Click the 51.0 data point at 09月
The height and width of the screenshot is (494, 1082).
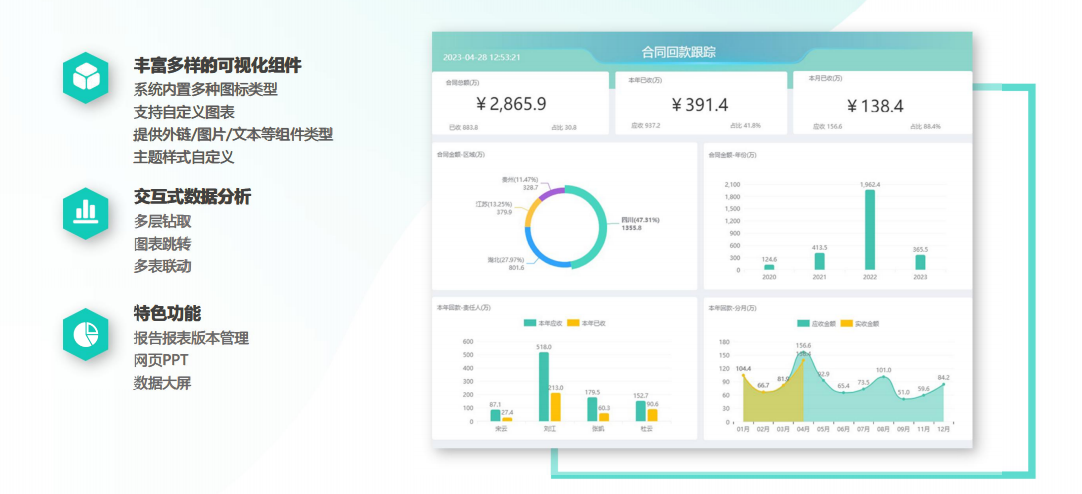click(x=903, y=399)
